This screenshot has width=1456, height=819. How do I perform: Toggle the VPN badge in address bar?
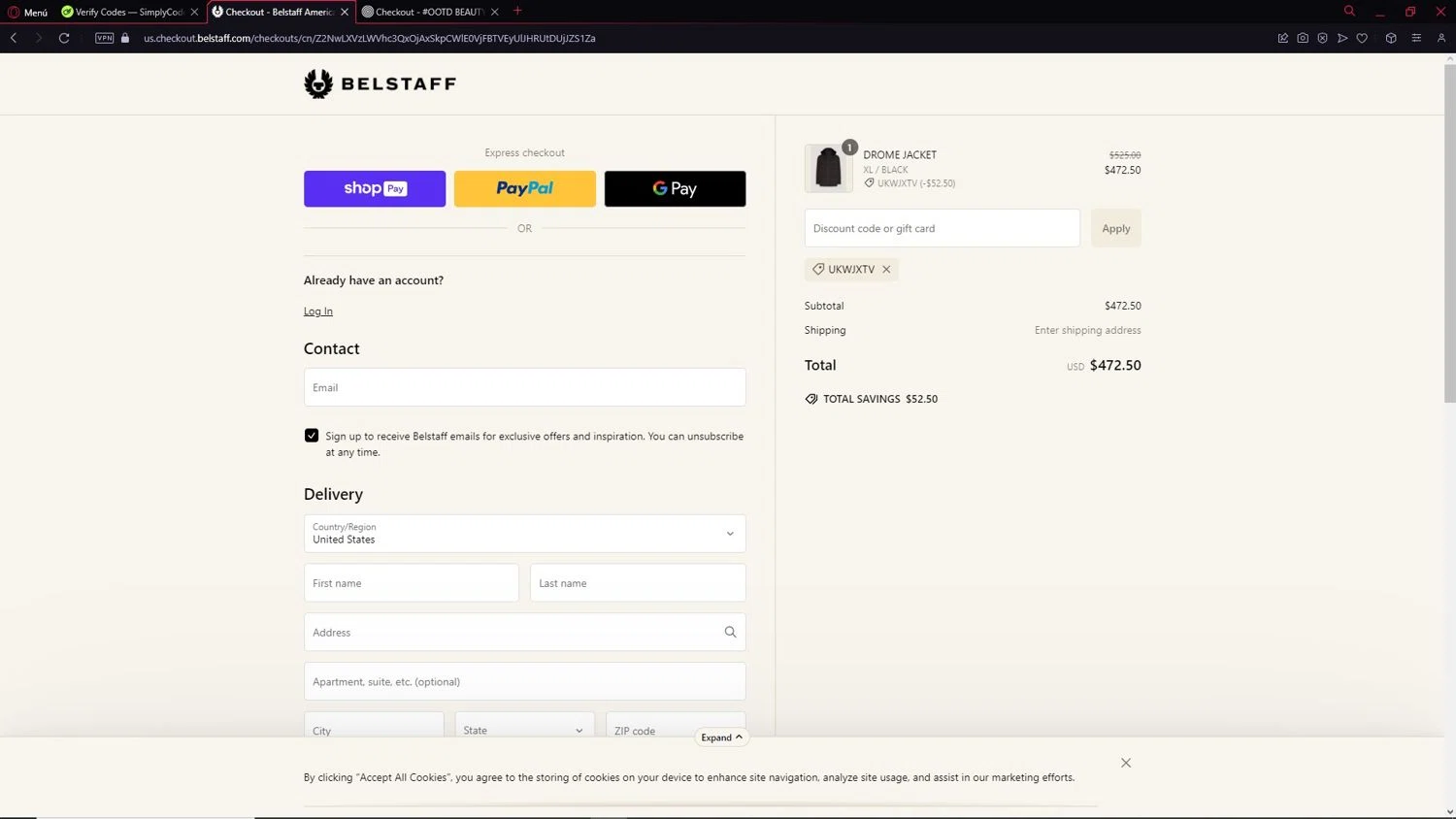point(105,38)
